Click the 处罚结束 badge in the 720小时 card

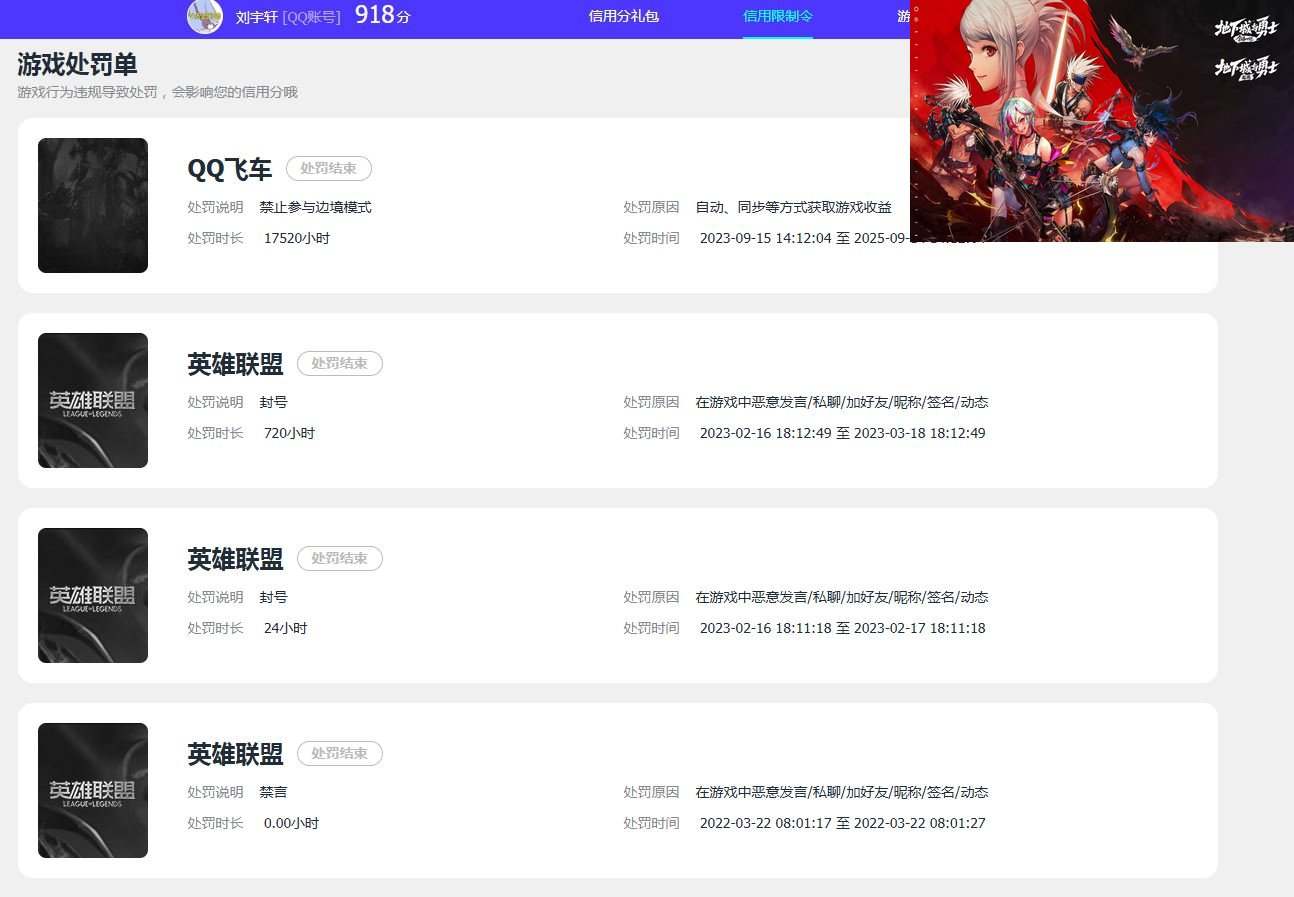pyautogui.click(x=340, y=363)
